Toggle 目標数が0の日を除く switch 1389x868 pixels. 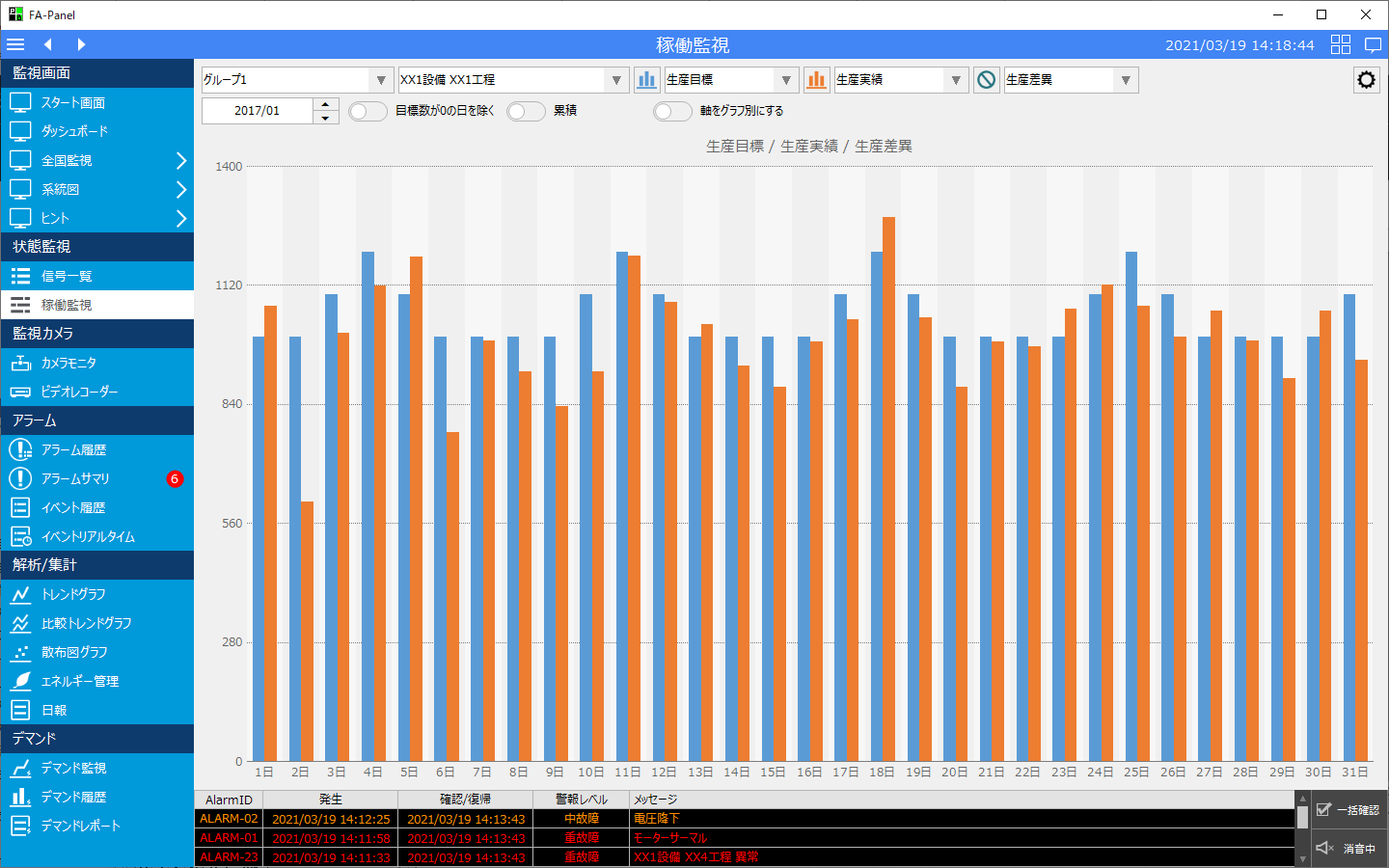(x=368, y=111)
